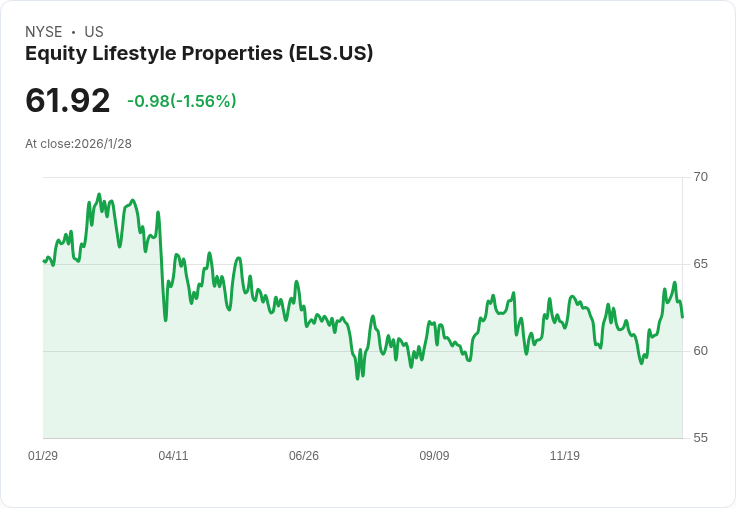This screenshot has width=736, height=508.
Task: Click the 11/19 date on the time axis
Action: (x=565, y=456)
